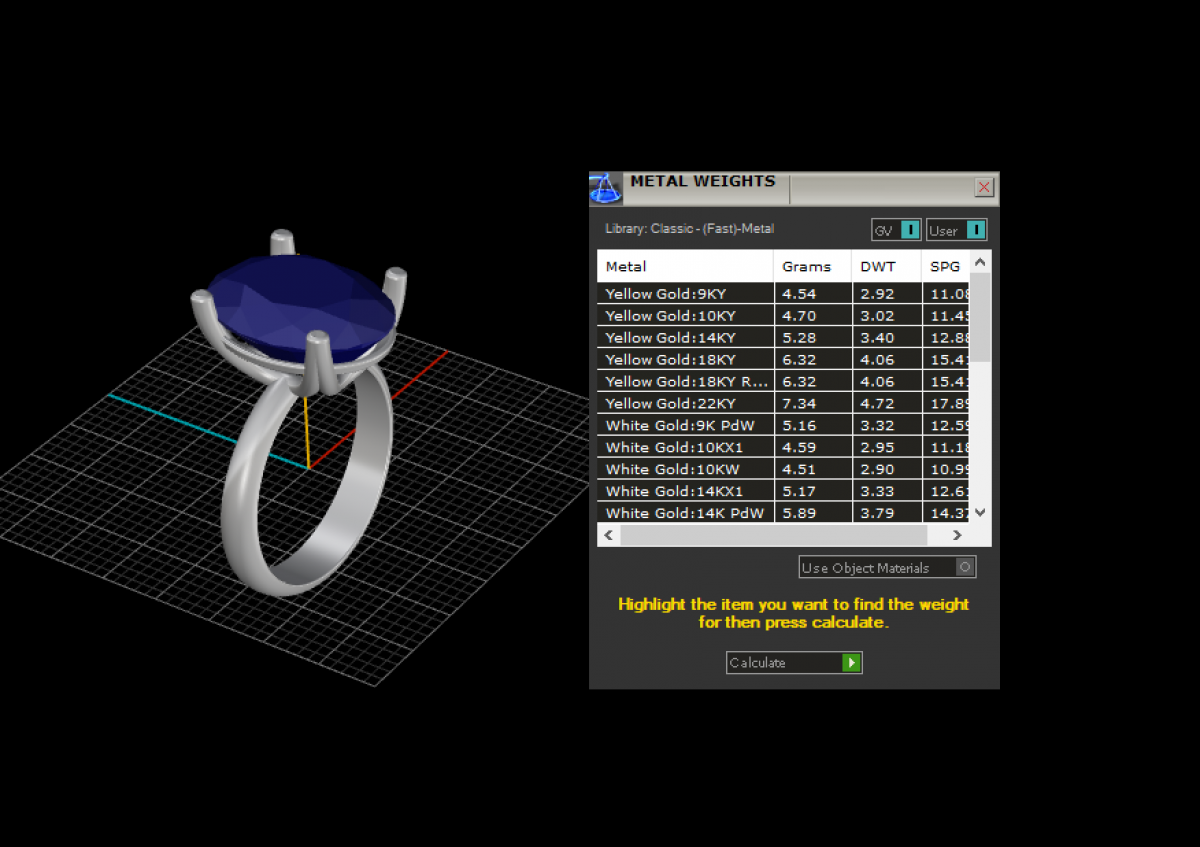Toggle the User library switch
1200x847 pixels.
975,230
